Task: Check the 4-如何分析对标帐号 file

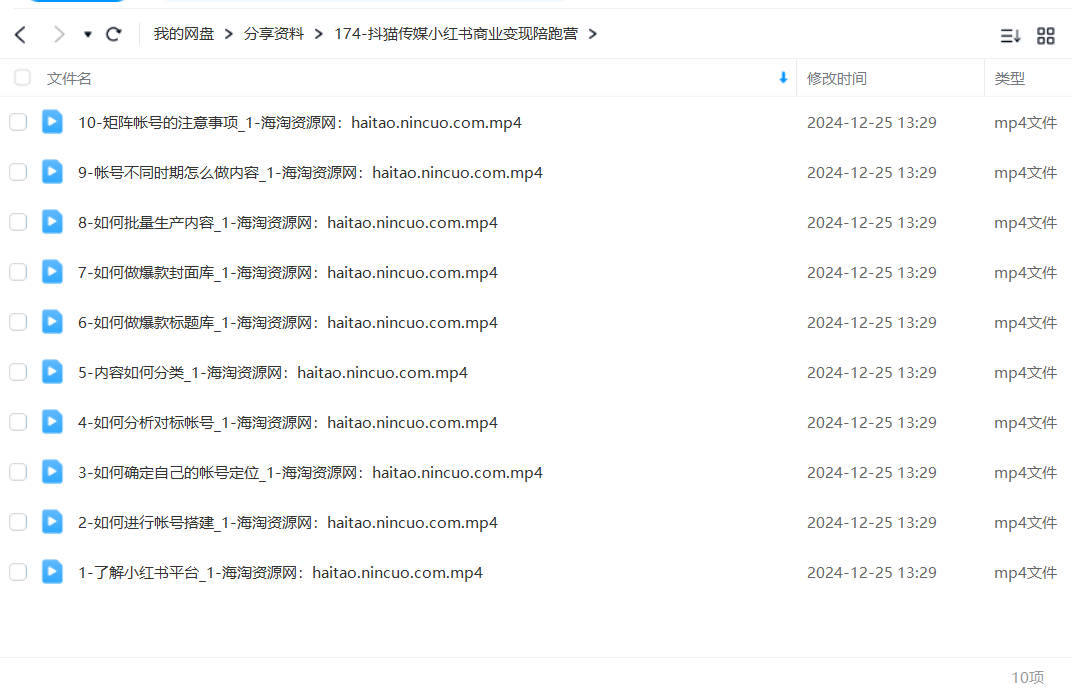Action: (18, 422)
